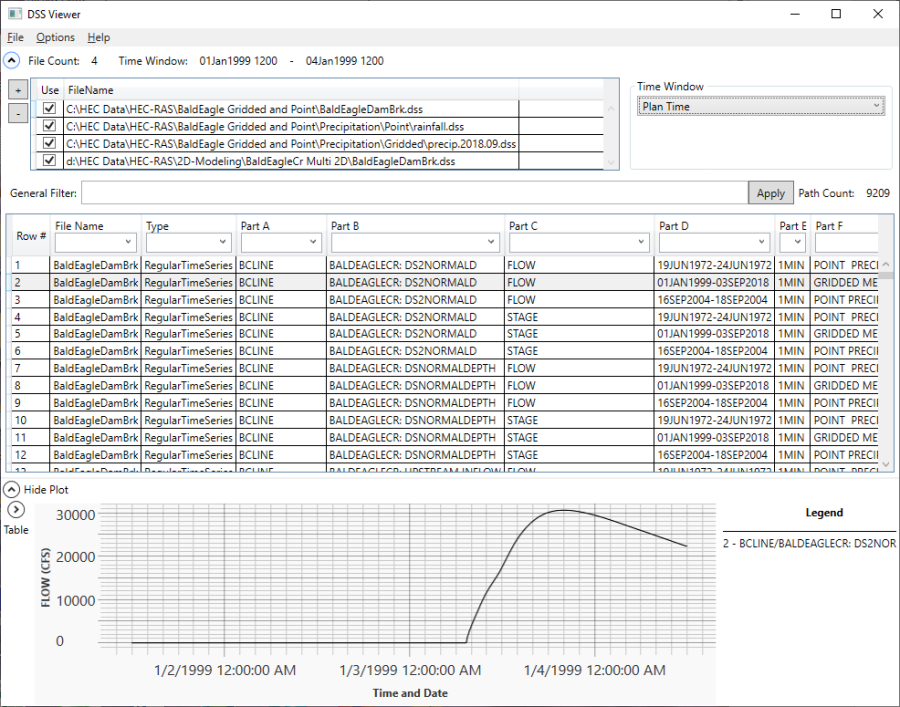Open the File menu

[x=15, y=37]
